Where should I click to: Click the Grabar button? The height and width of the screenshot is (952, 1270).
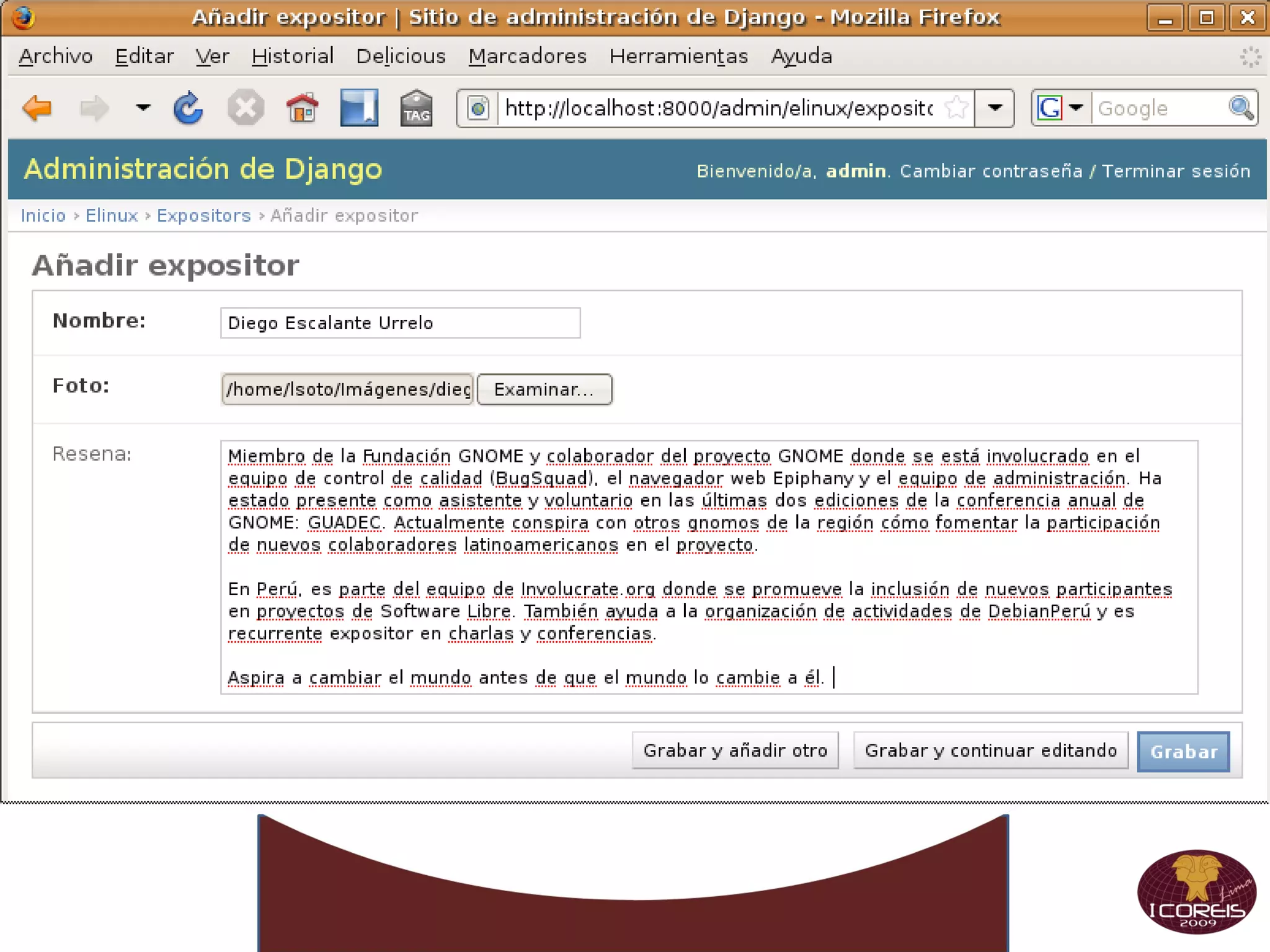[1183, 751]
